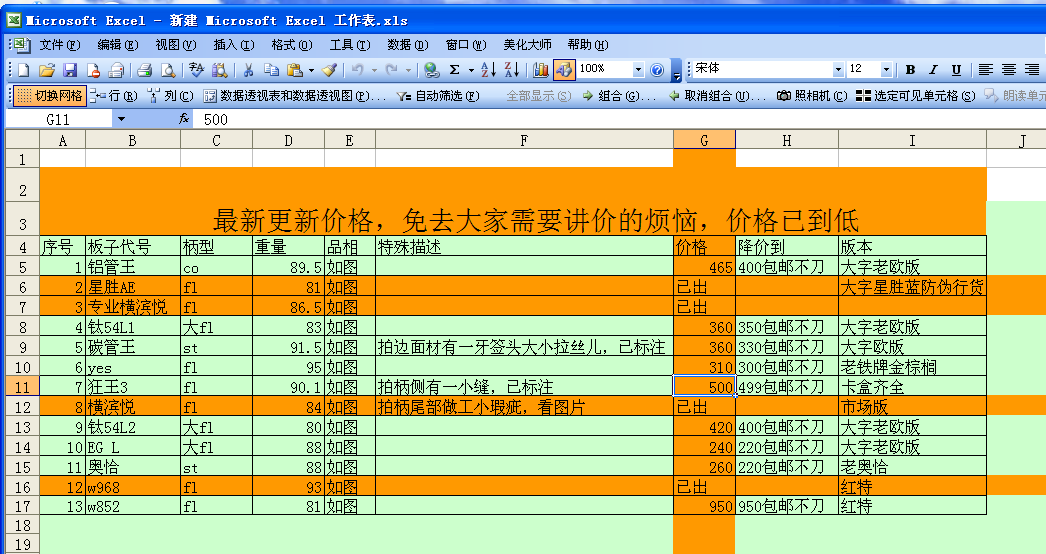The image size is (1046, 554).
Task: Toggle Italic formatting
Action: 933,70
